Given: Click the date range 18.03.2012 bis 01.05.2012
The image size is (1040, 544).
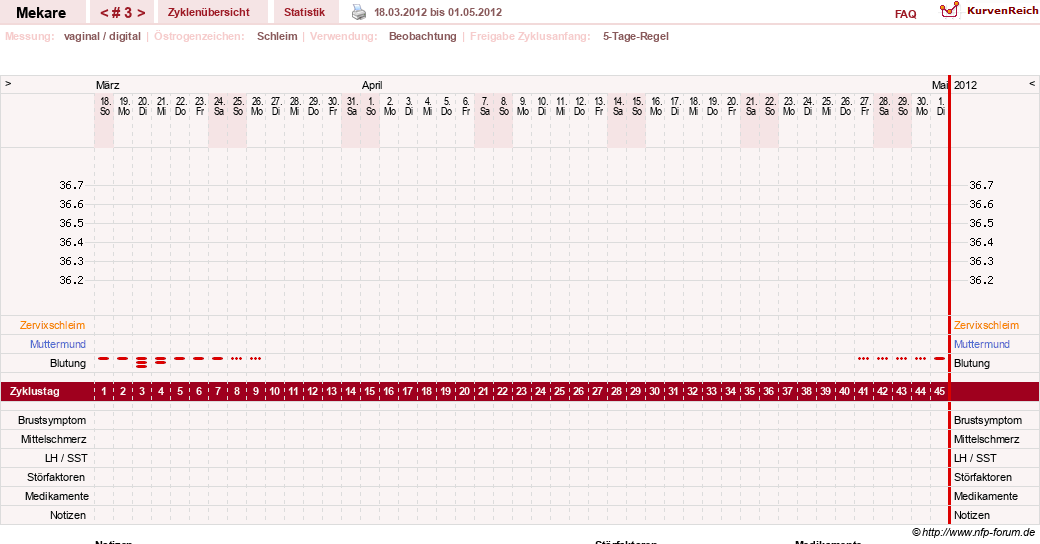Looking at the screenshot, I should click(438, 12).
